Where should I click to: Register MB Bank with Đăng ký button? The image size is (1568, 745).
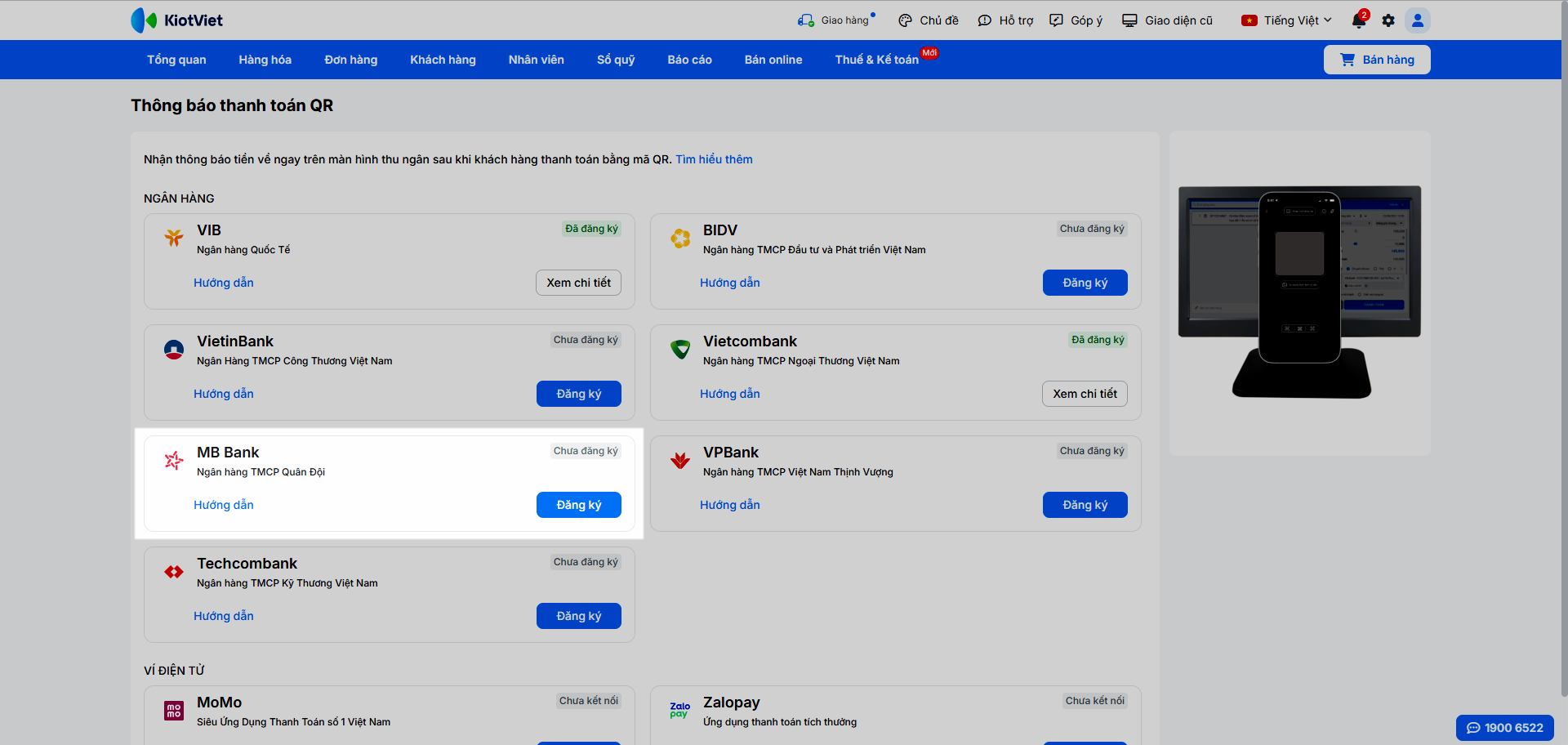pyautogui.click(x=579, y=505)
